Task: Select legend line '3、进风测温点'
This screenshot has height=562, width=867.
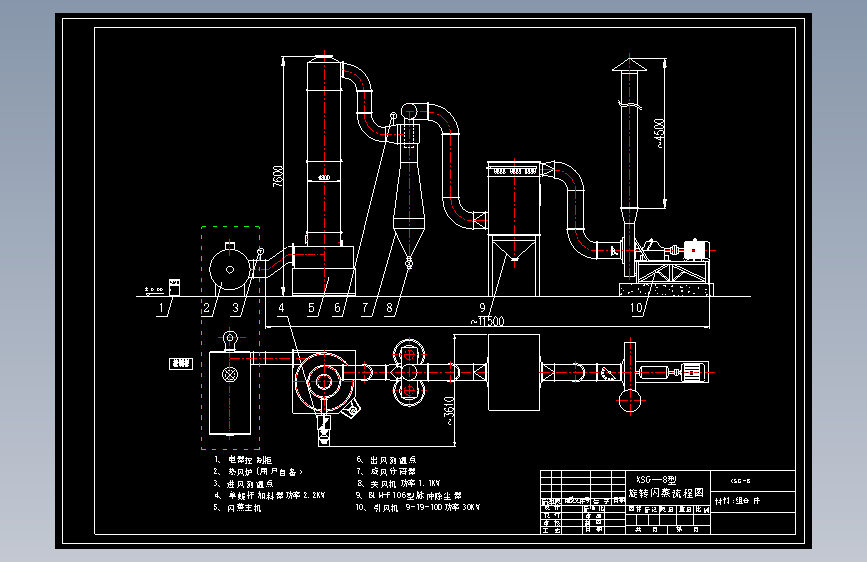Action: [x=243, y=484]
